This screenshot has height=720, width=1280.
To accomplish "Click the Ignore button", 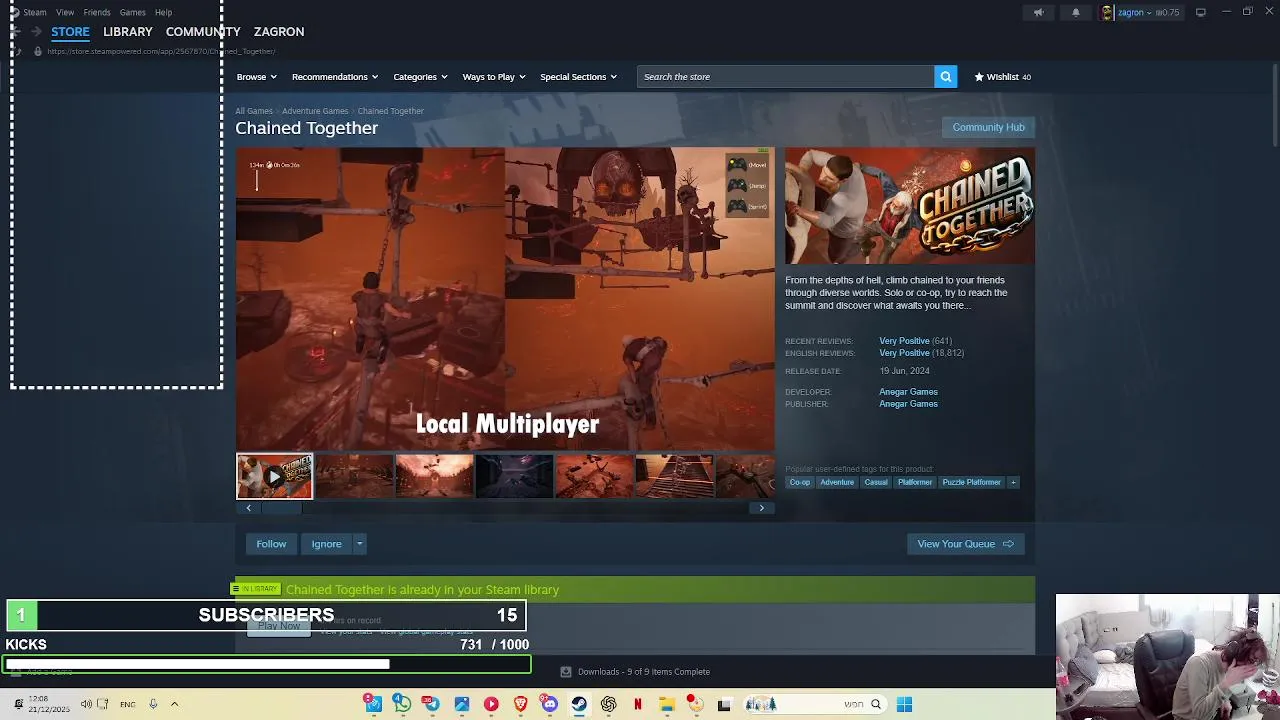I will pos(326,544).
